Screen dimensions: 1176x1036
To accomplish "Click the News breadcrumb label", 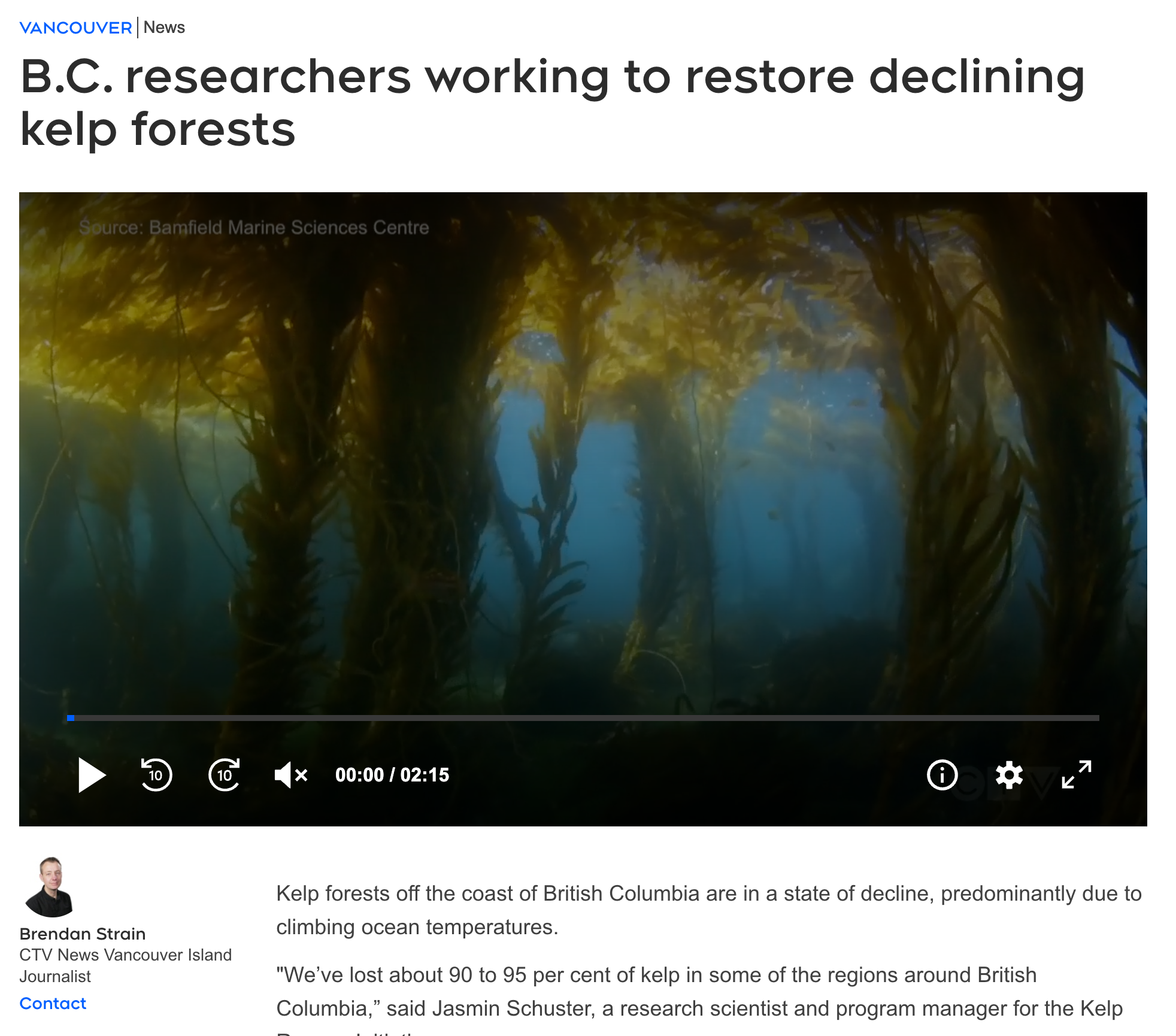I will 164,28.
